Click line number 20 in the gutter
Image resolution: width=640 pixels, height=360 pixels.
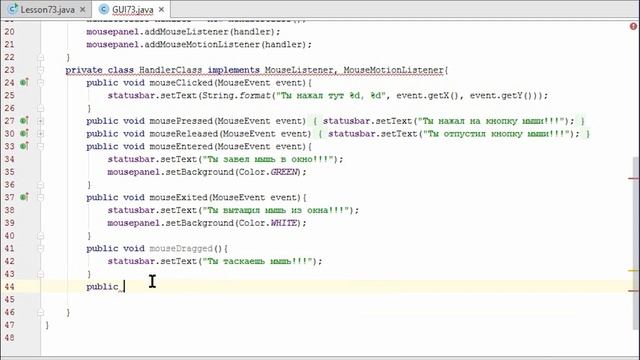coord(9,31)
